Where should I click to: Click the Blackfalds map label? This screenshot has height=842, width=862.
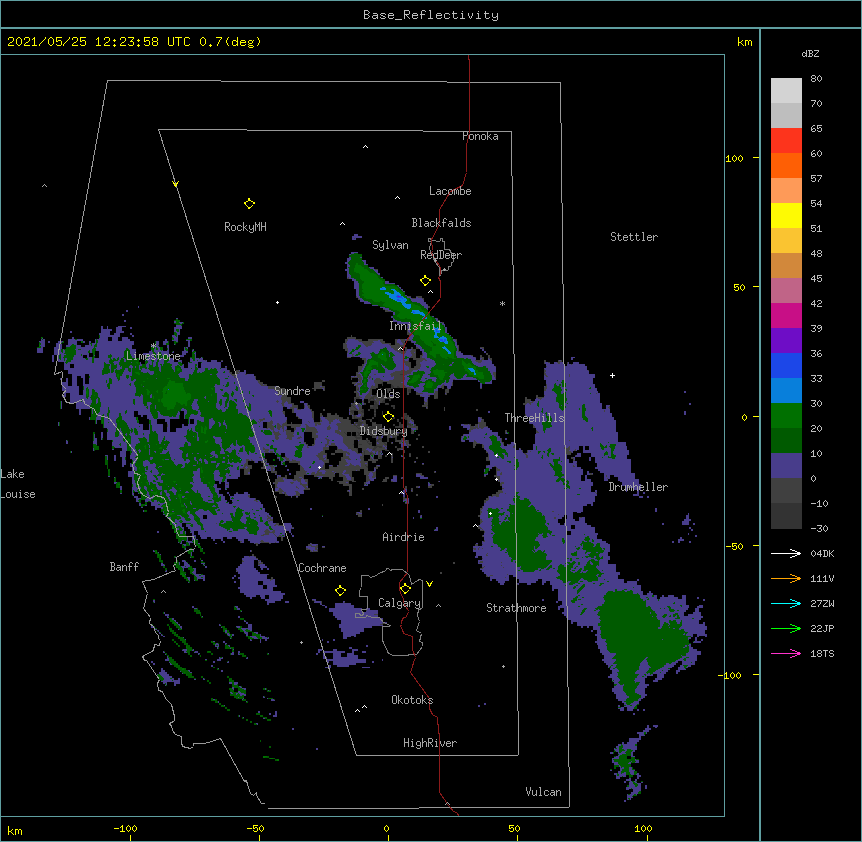[441, 223]
